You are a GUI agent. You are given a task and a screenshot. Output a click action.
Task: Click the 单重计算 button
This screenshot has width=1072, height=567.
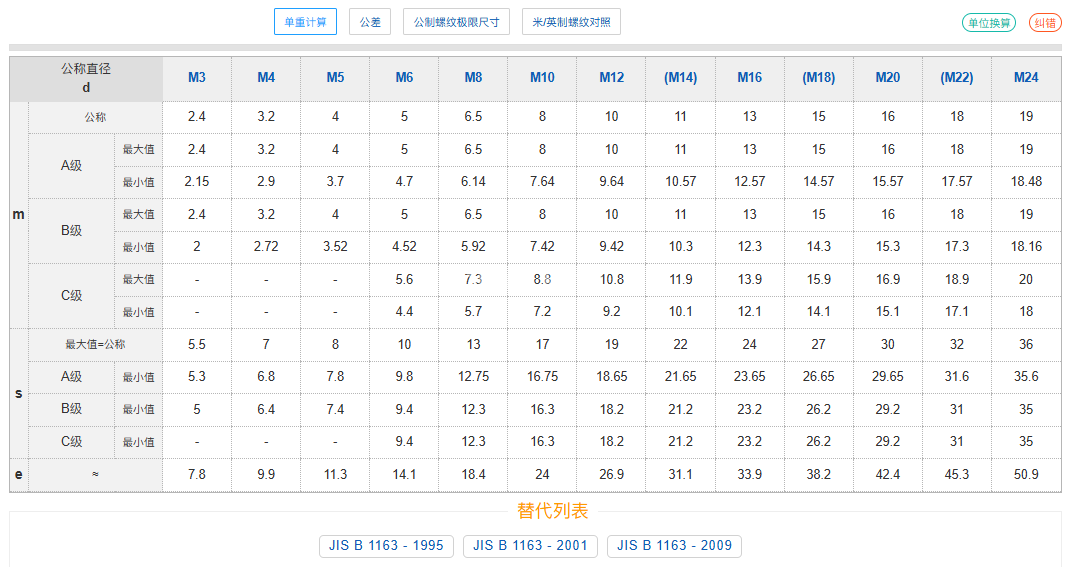click(x=305, y=22)
